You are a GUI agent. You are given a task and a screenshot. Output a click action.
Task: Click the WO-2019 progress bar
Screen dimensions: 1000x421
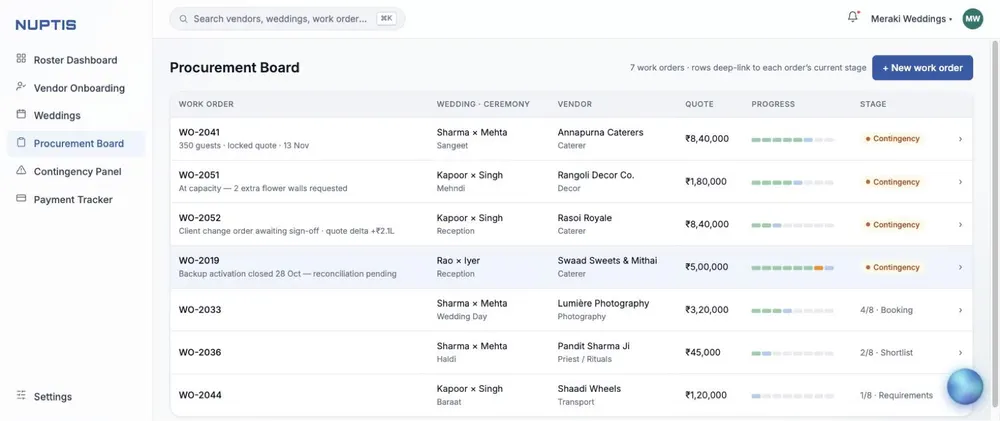(792, 268)
